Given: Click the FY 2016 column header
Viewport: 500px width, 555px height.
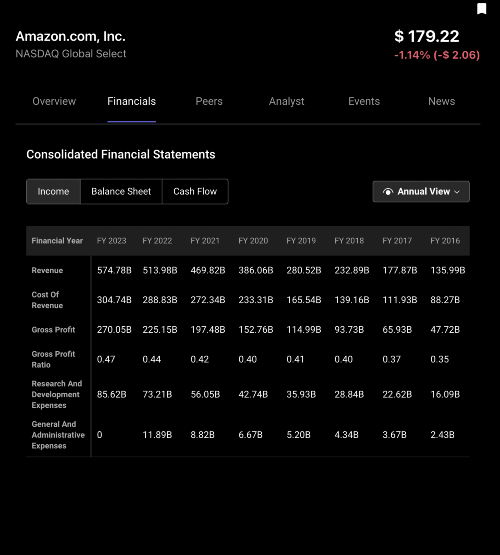Looking at the screenshot, I should click(445, 241).
